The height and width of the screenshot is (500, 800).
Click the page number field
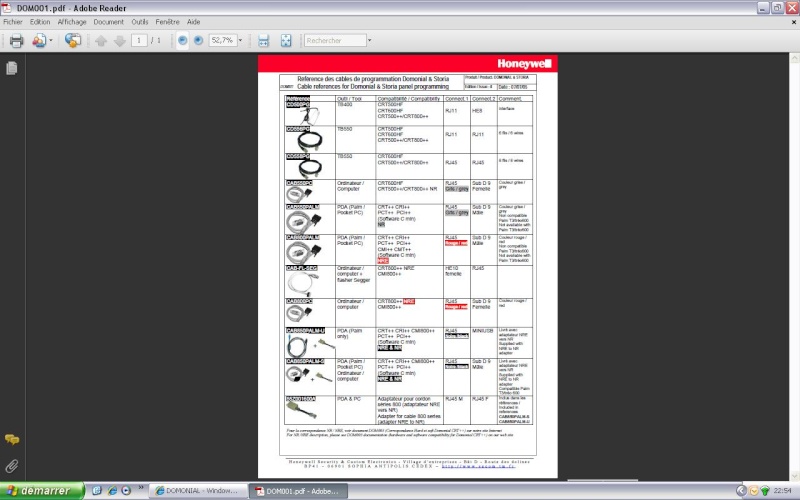point(139,40)
